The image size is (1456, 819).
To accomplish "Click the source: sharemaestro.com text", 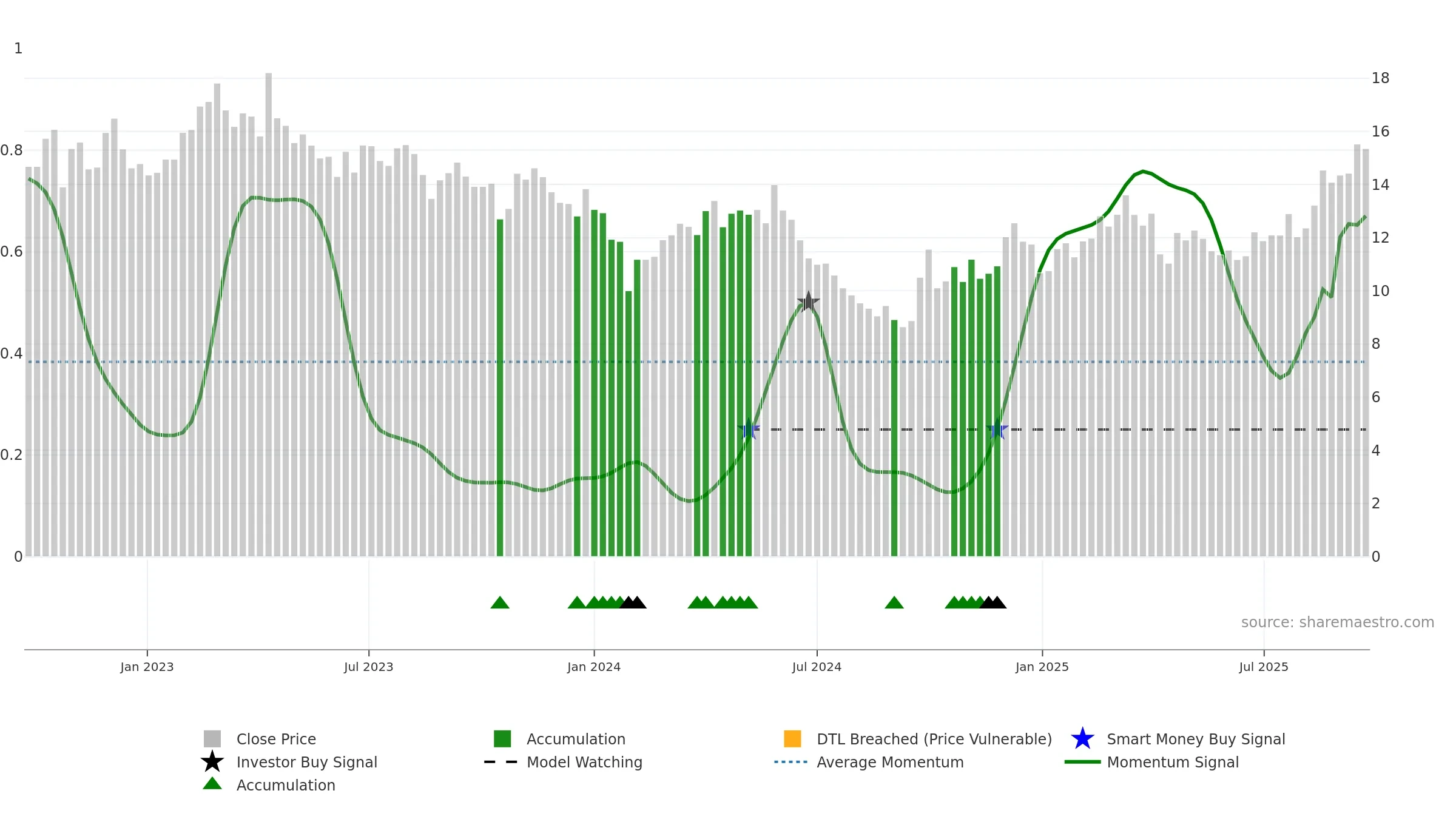I will coord(1338,622).
